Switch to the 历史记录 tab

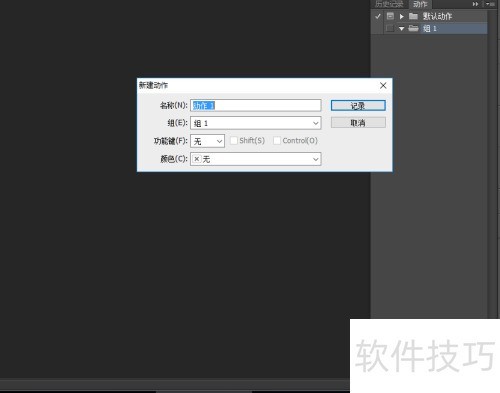click(389, 4)
